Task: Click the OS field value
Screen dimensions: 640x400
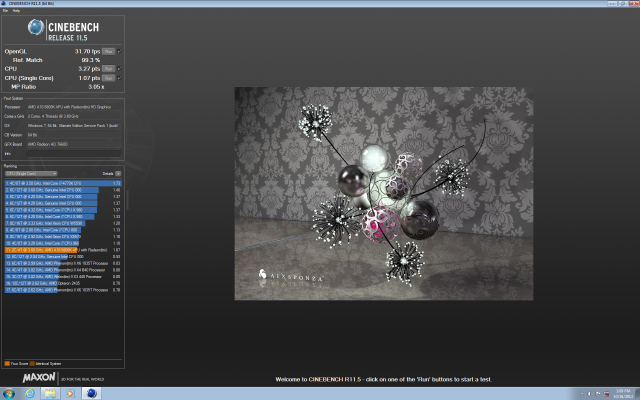Action: [x=73, y=126]
